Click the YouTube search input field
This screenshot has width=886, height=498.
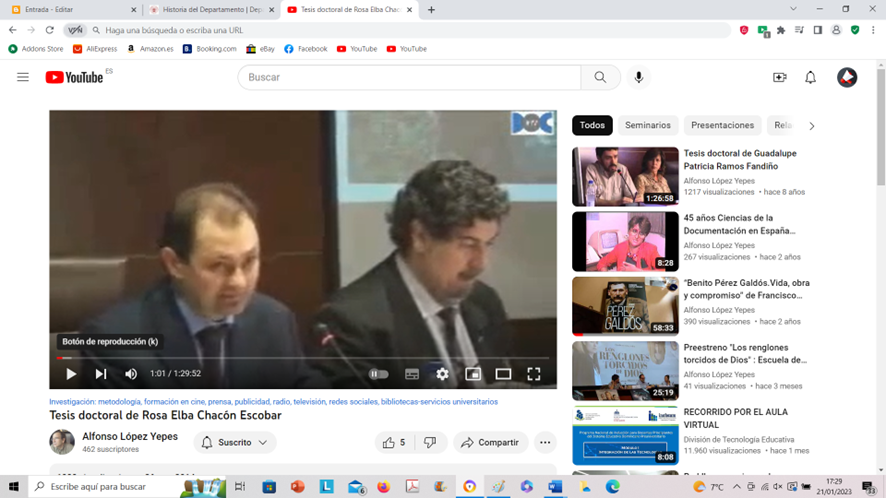point(409,77)
